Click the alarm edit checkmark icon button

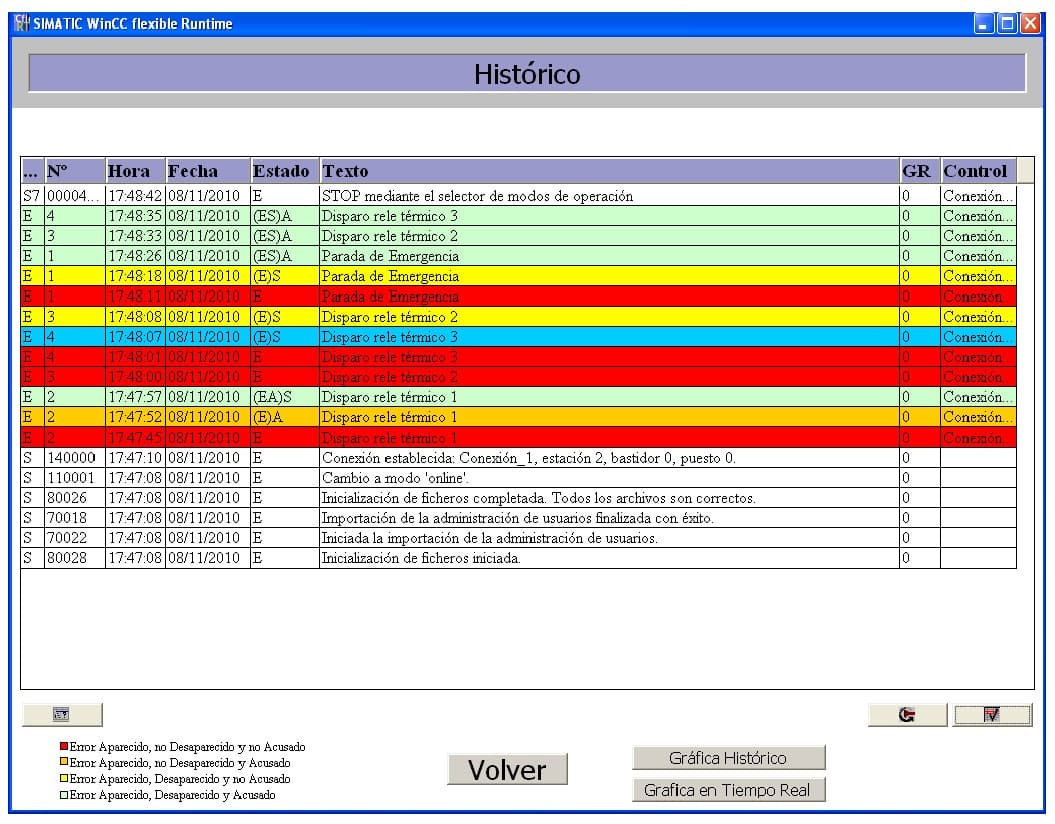tap(992, 714)
